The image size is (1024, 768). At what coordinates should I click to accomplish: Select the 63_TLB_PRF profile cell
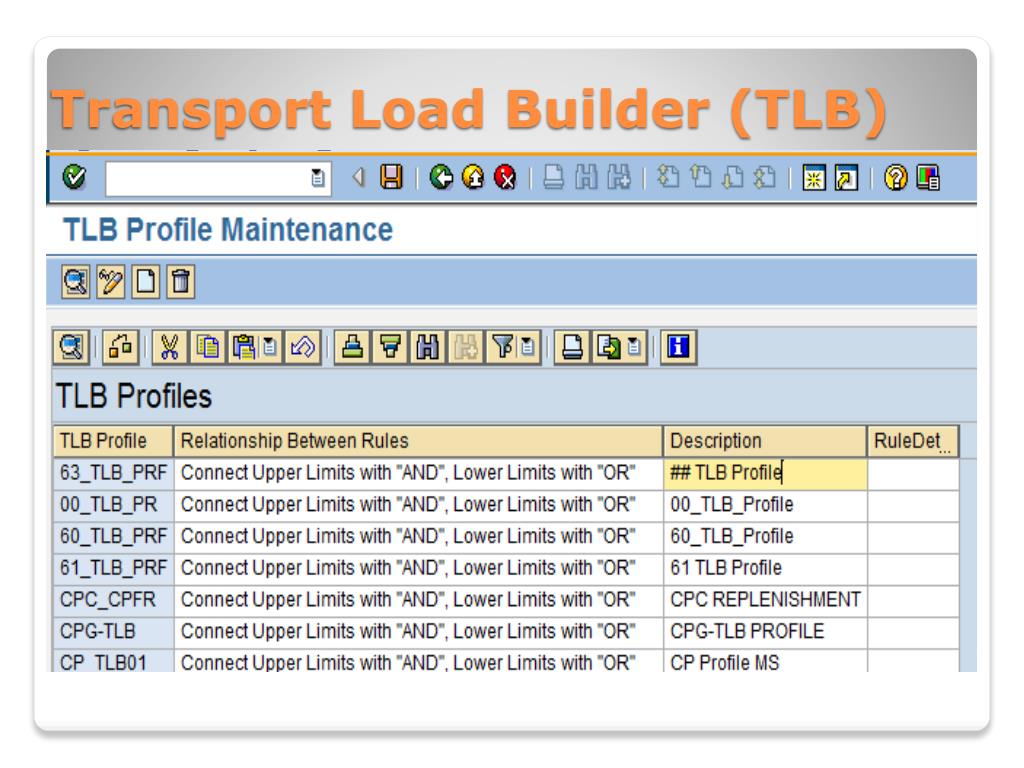(114, 473)
